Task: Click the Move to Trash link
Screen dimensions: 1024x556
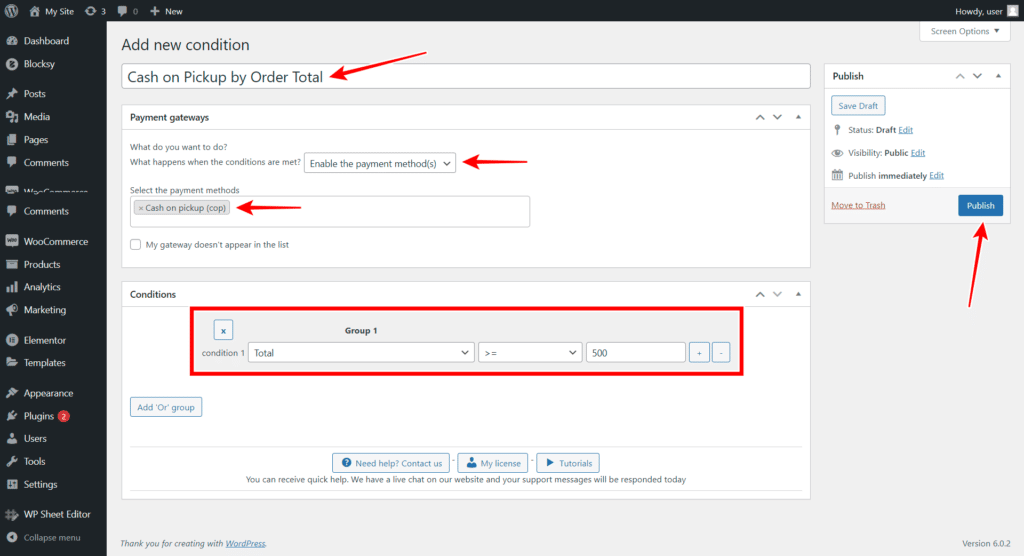Action: tap(858, 205)
